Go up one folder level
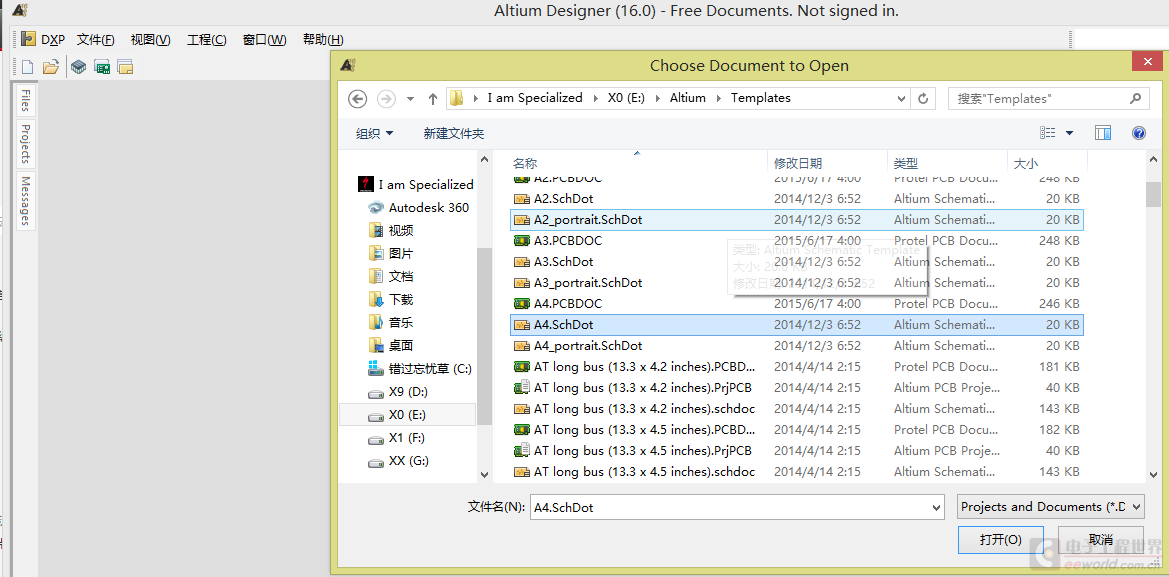 click(432, 98)
